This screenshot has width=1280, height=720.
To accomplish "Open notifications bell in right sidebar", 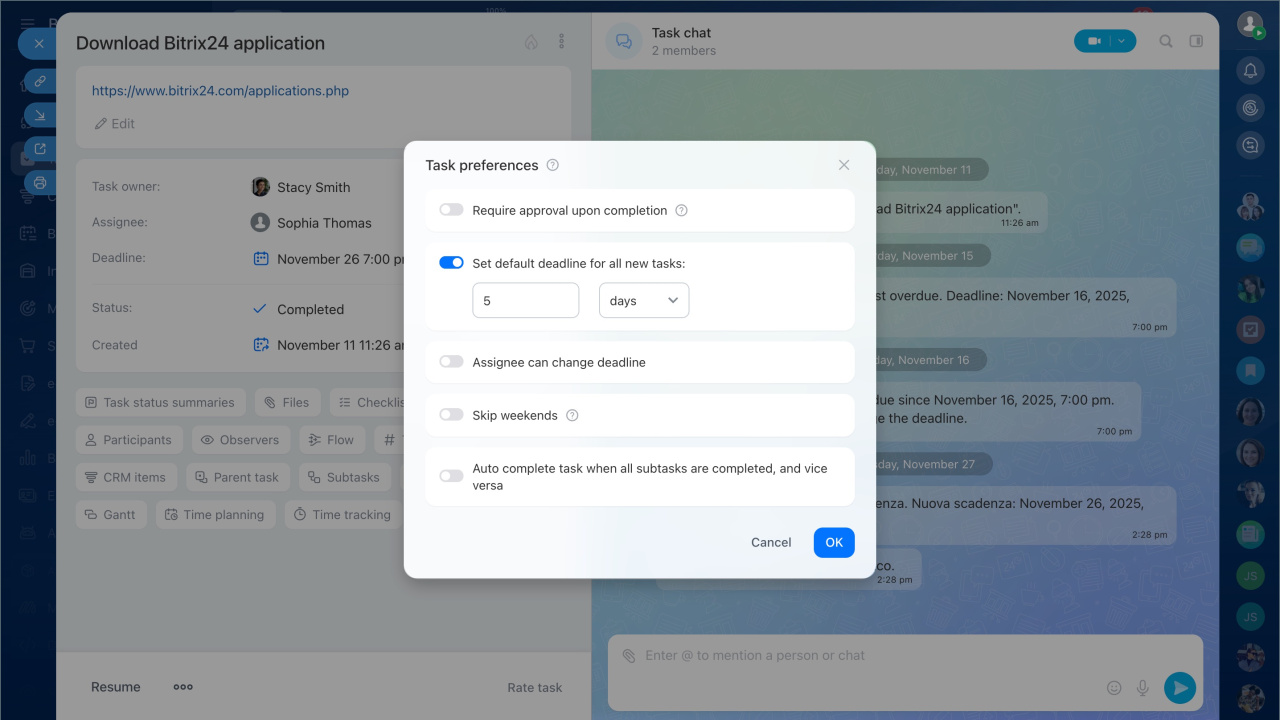I will pos(1249,70).
